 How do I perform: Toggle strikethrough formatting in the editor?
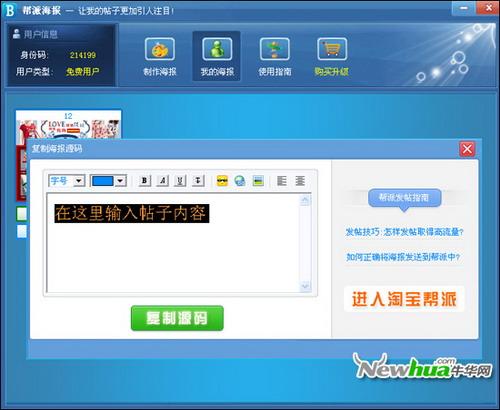point(198,181)
